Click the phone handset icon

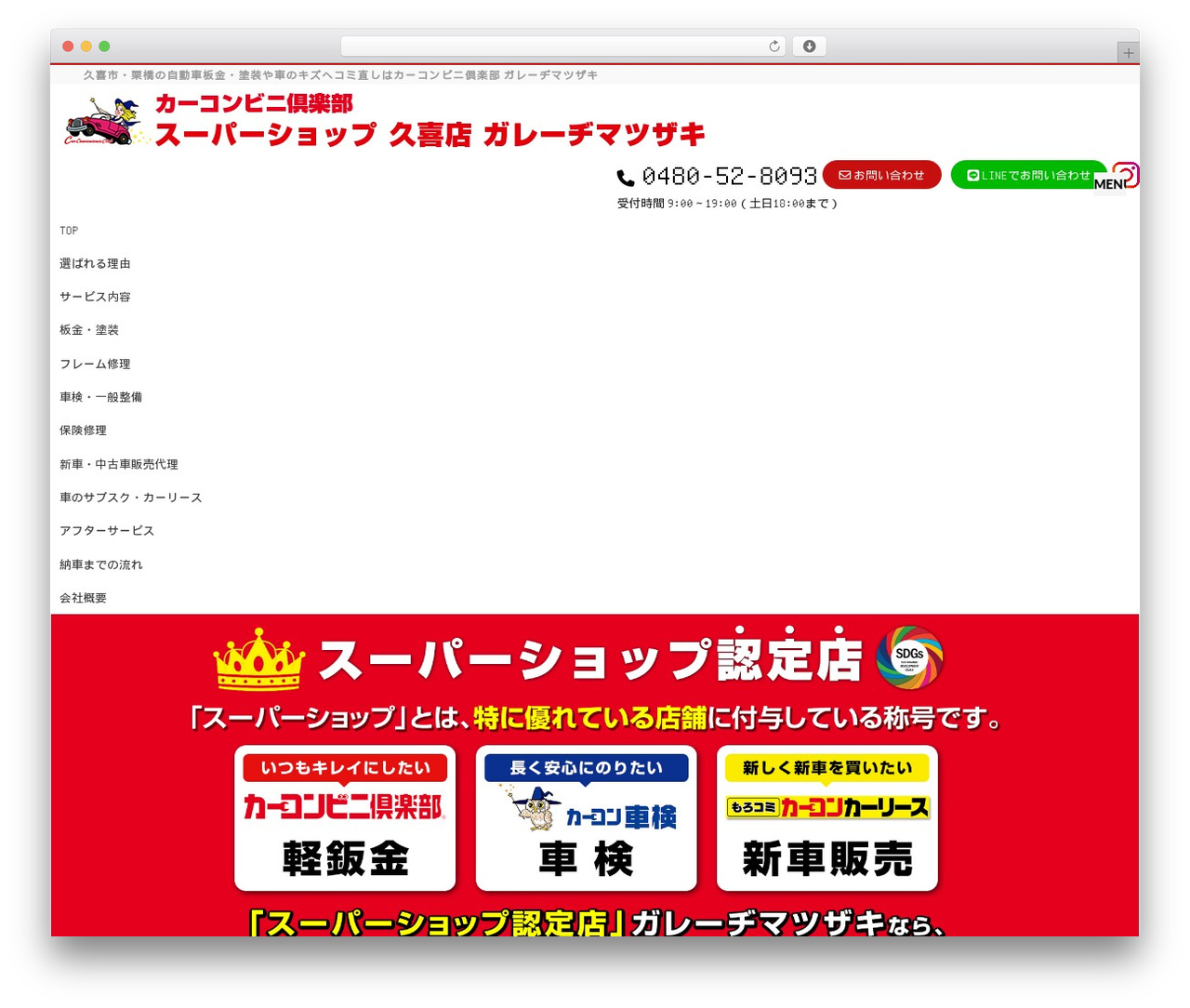click(626, 178)
